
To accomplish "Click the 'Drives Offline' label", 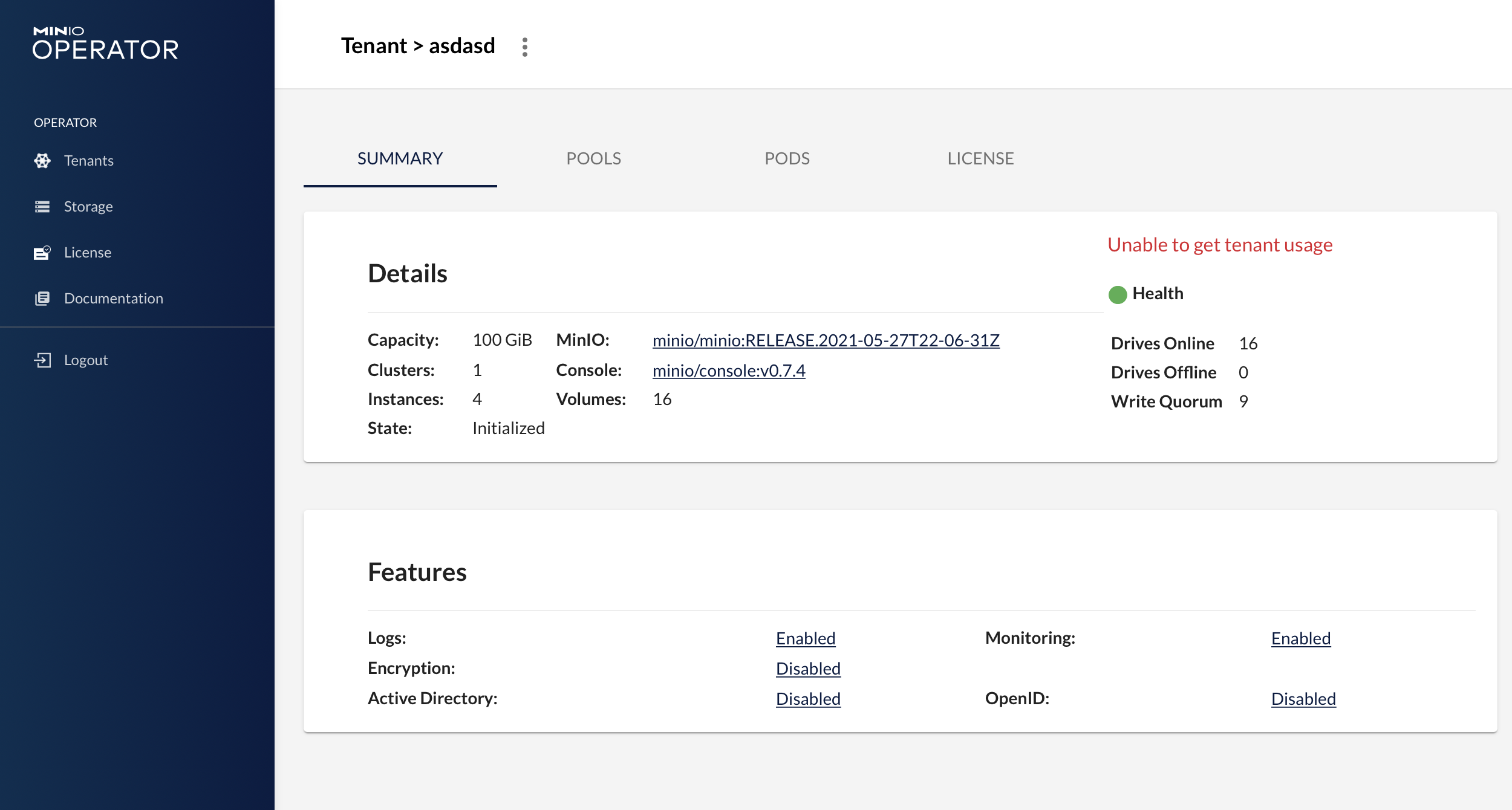I will 1164,372.
